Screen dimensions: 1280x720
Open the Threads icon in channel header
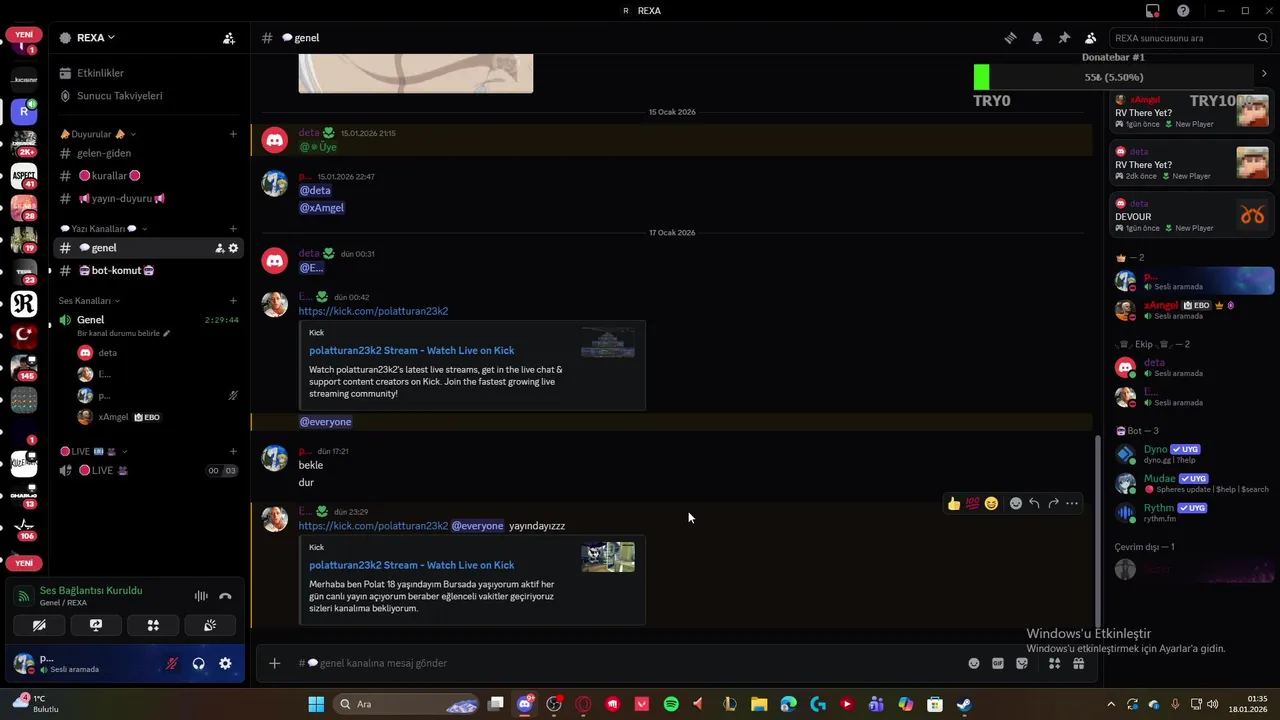[x=1010, y=38]
